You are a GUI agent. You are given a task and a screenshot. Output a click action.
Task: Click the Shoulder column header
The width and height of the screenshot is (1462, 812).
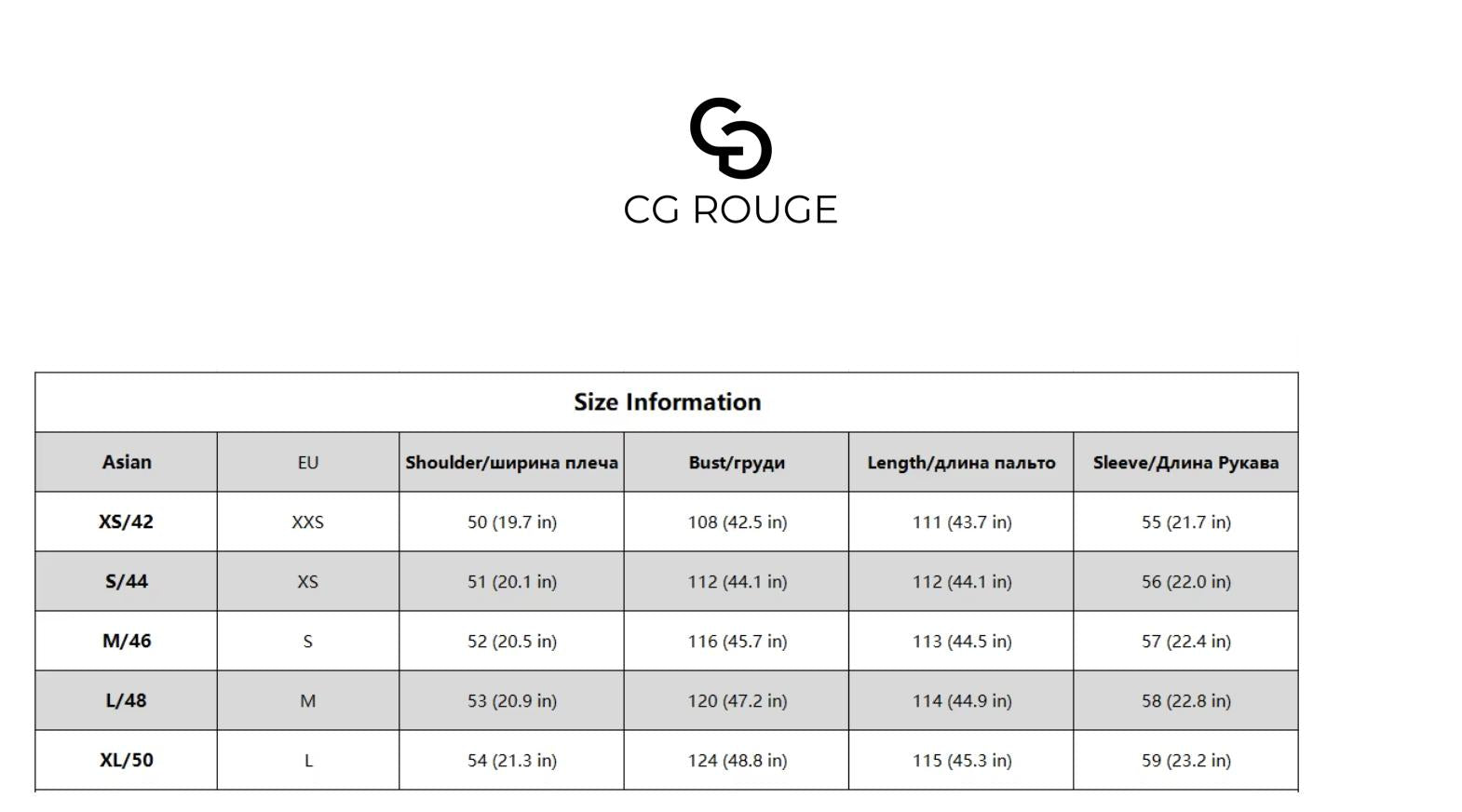[x=511, y=463]
